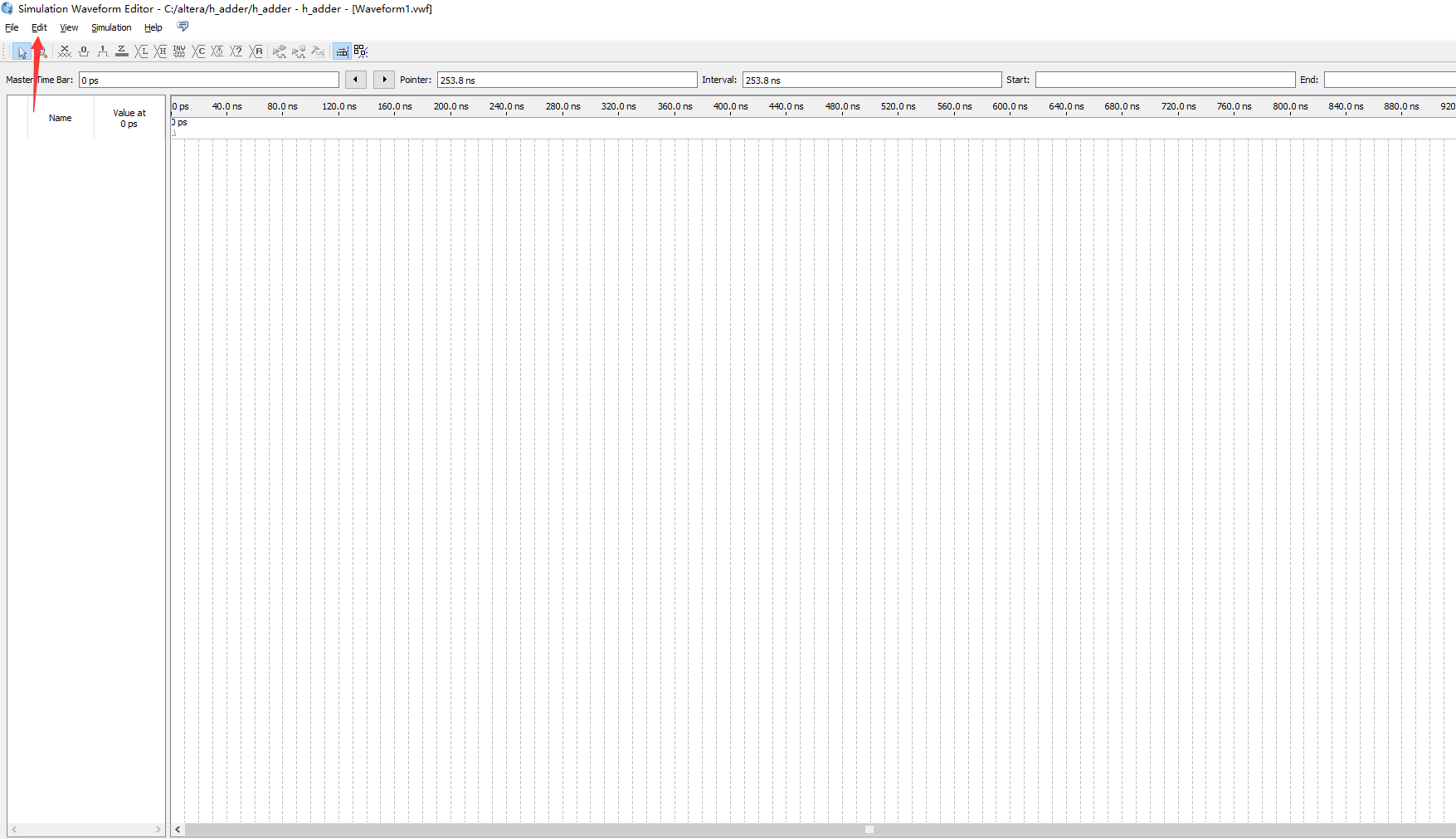Generate the testbench script

point(318,51)
